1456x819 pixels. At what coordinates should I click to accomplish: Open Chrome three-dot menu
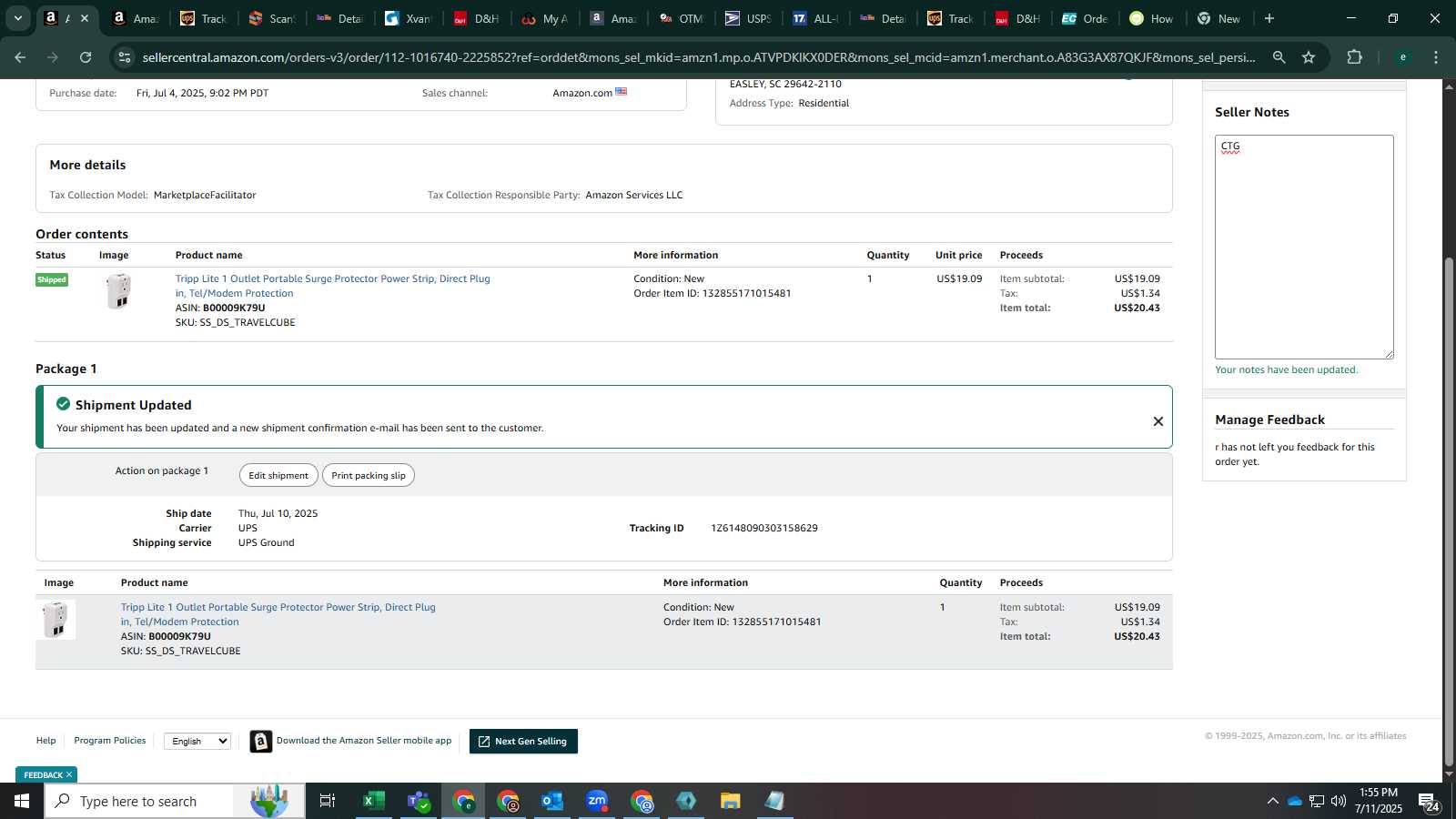tap(1436, 57)
